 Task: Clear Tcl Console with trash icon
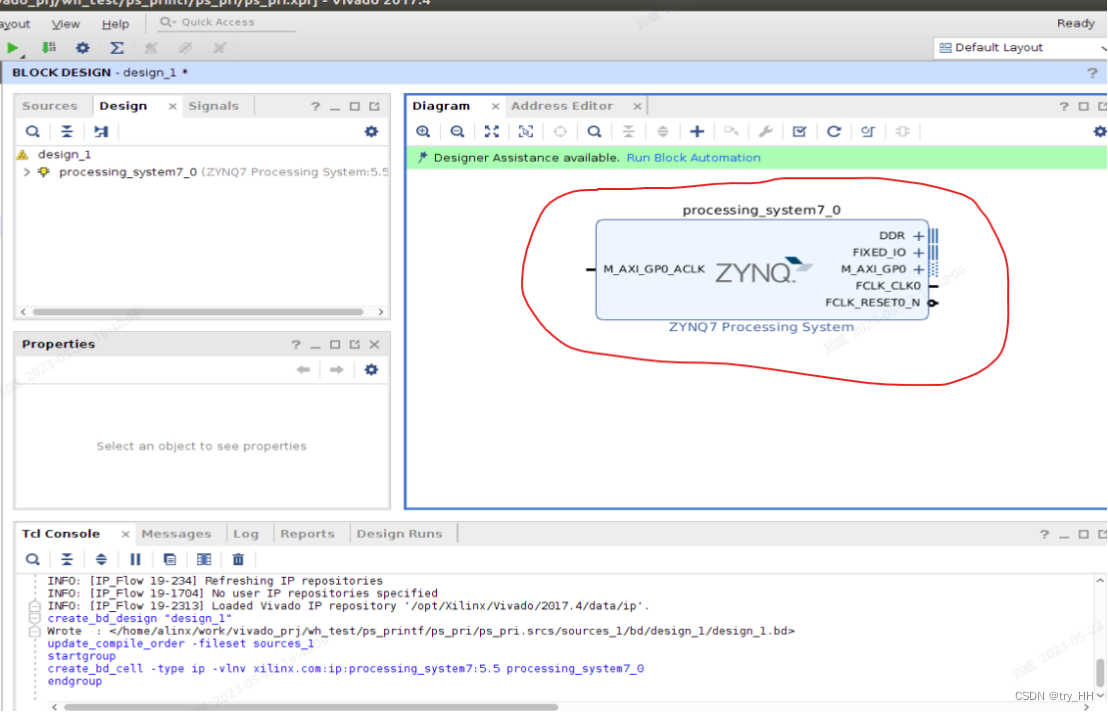[238, 559]
